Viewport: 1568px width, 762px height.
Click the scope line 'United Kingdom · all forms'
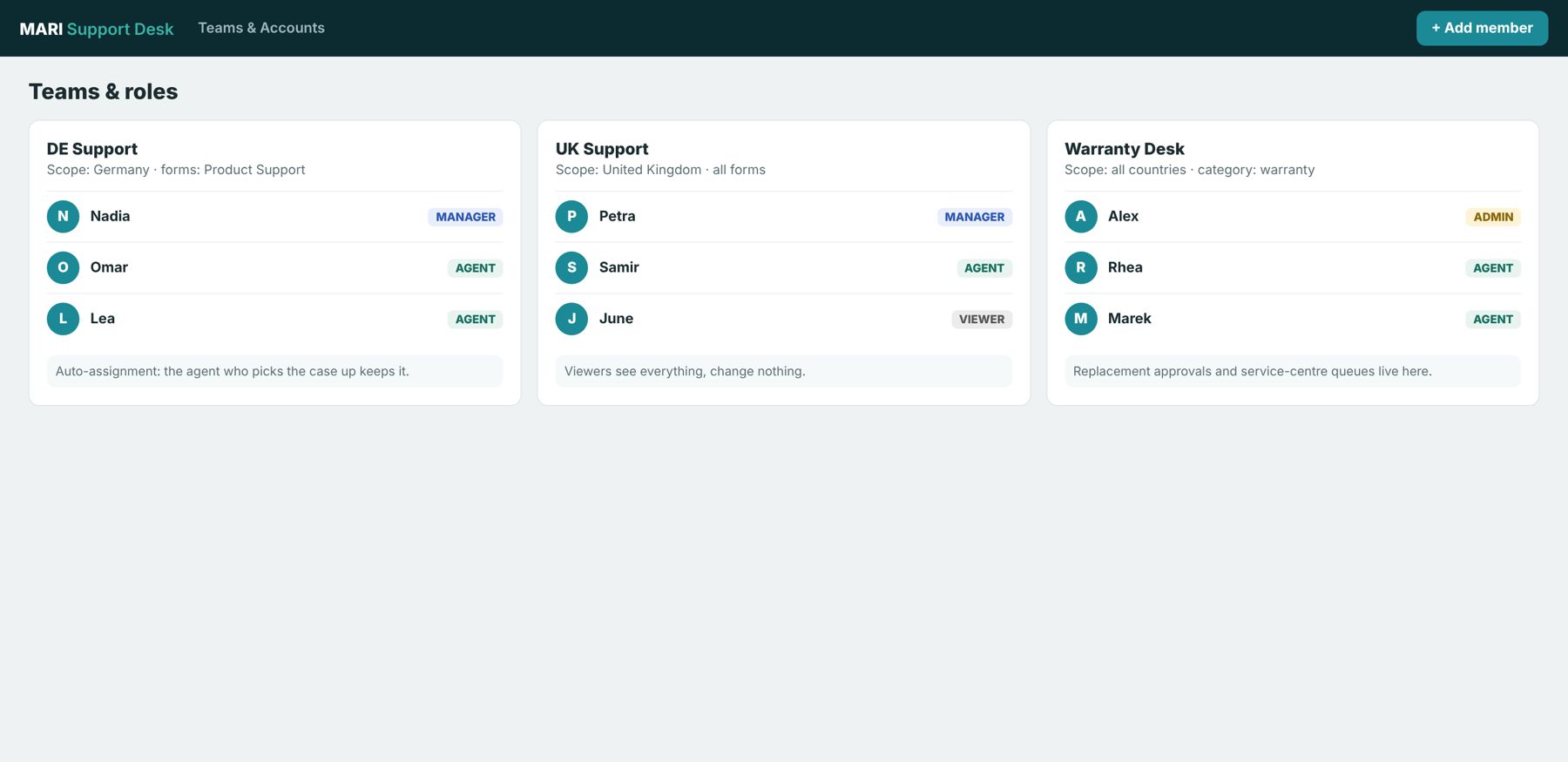(660, 170)
